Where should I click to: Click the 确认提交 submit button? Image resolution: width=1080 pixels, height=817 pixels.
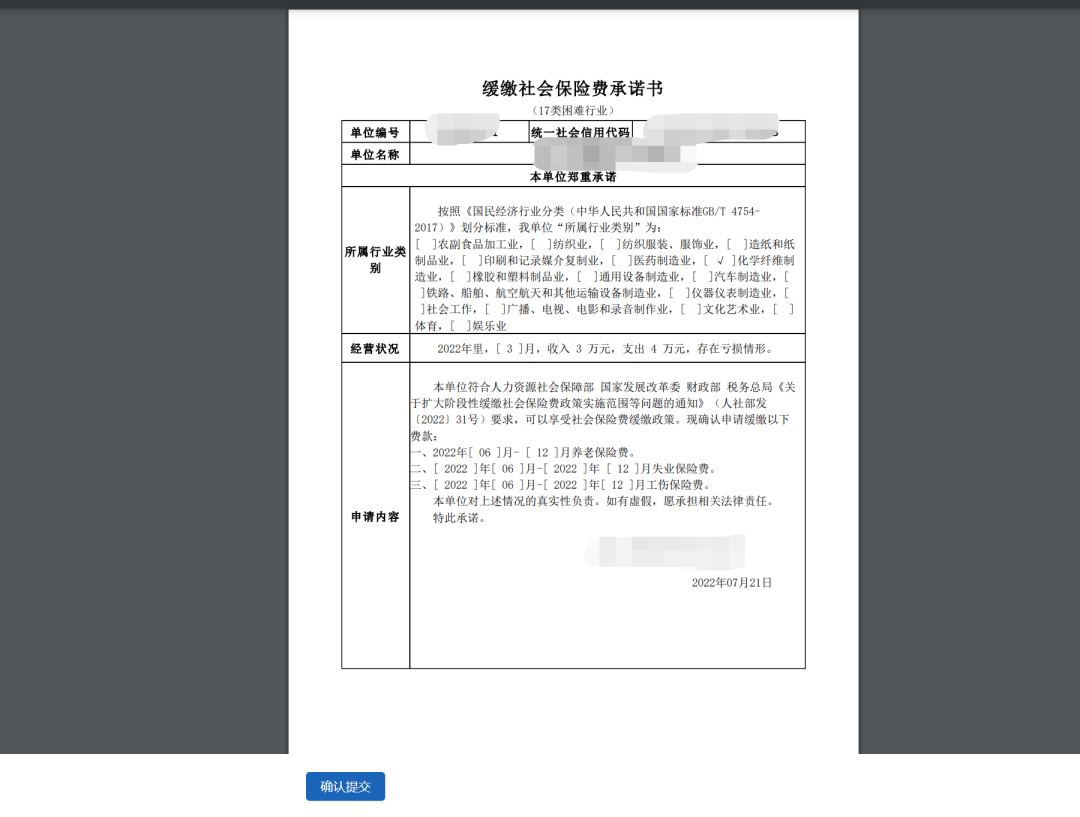tap(345, 786)
